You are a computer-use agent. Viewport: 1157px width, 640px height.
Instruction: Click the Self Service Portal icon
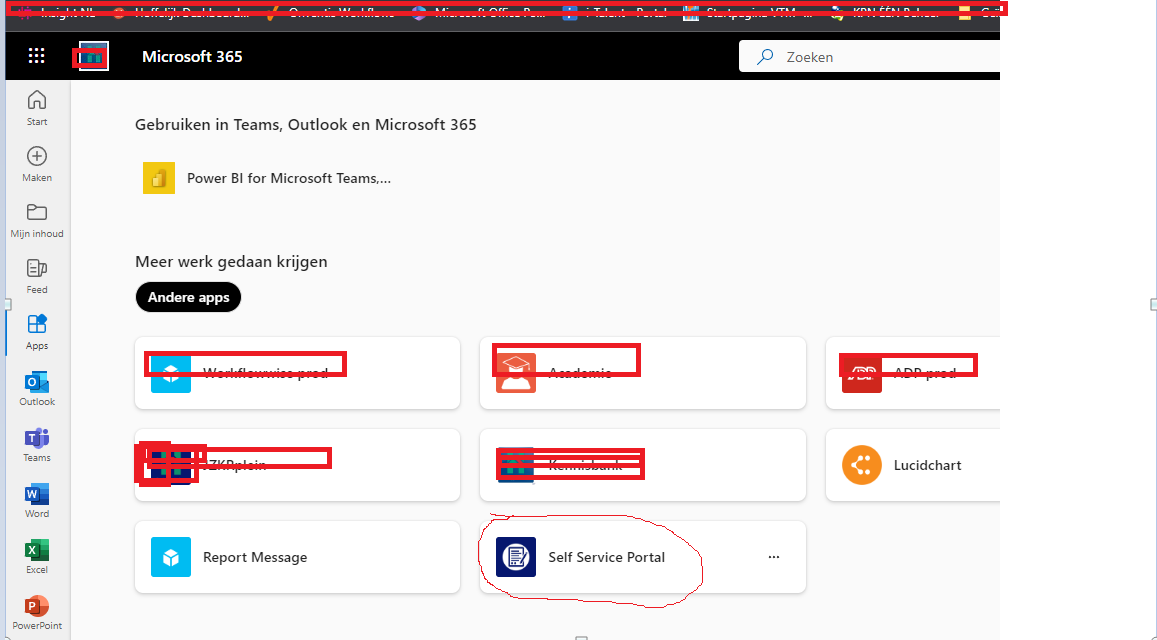(x=516, y=557)
